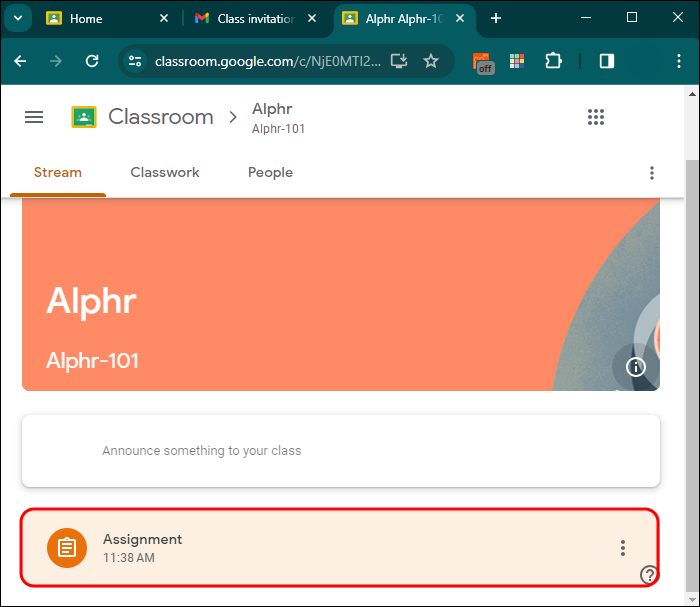Click the Alphr banner title

coord(91,301)
